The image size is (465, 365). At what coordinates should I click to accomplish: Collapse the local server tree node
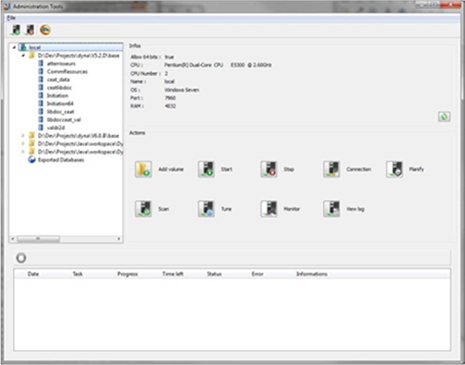pos(14,47)
